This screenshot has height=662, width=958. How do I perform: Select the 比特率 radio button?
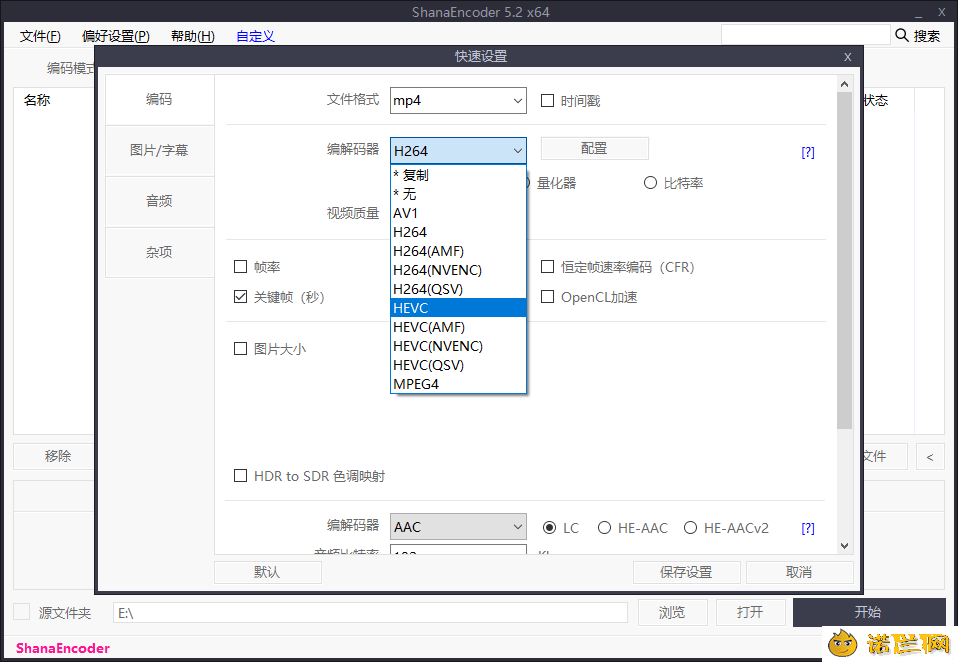click(650, 183)
